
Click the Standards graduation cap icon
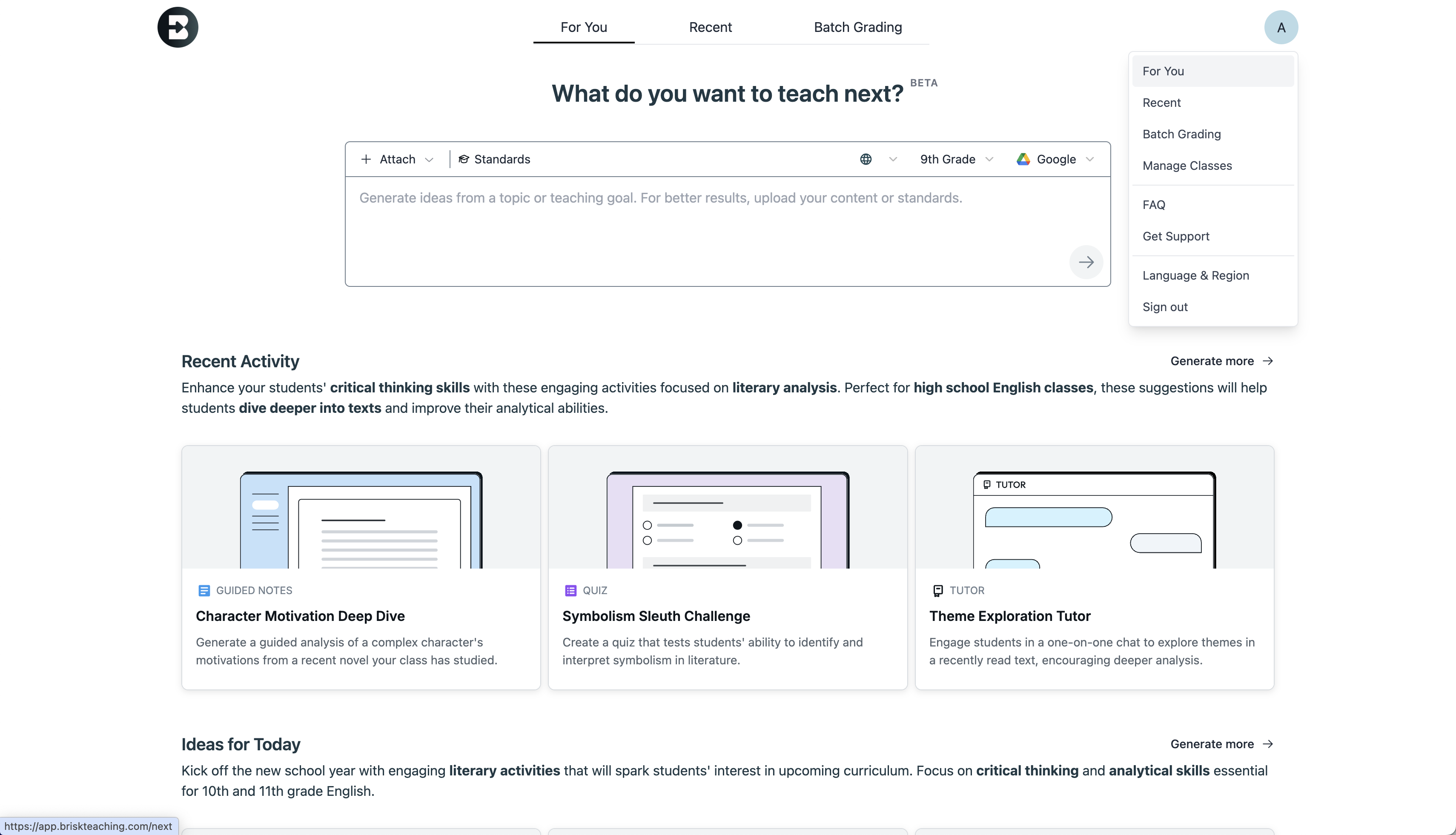[464, 160]
